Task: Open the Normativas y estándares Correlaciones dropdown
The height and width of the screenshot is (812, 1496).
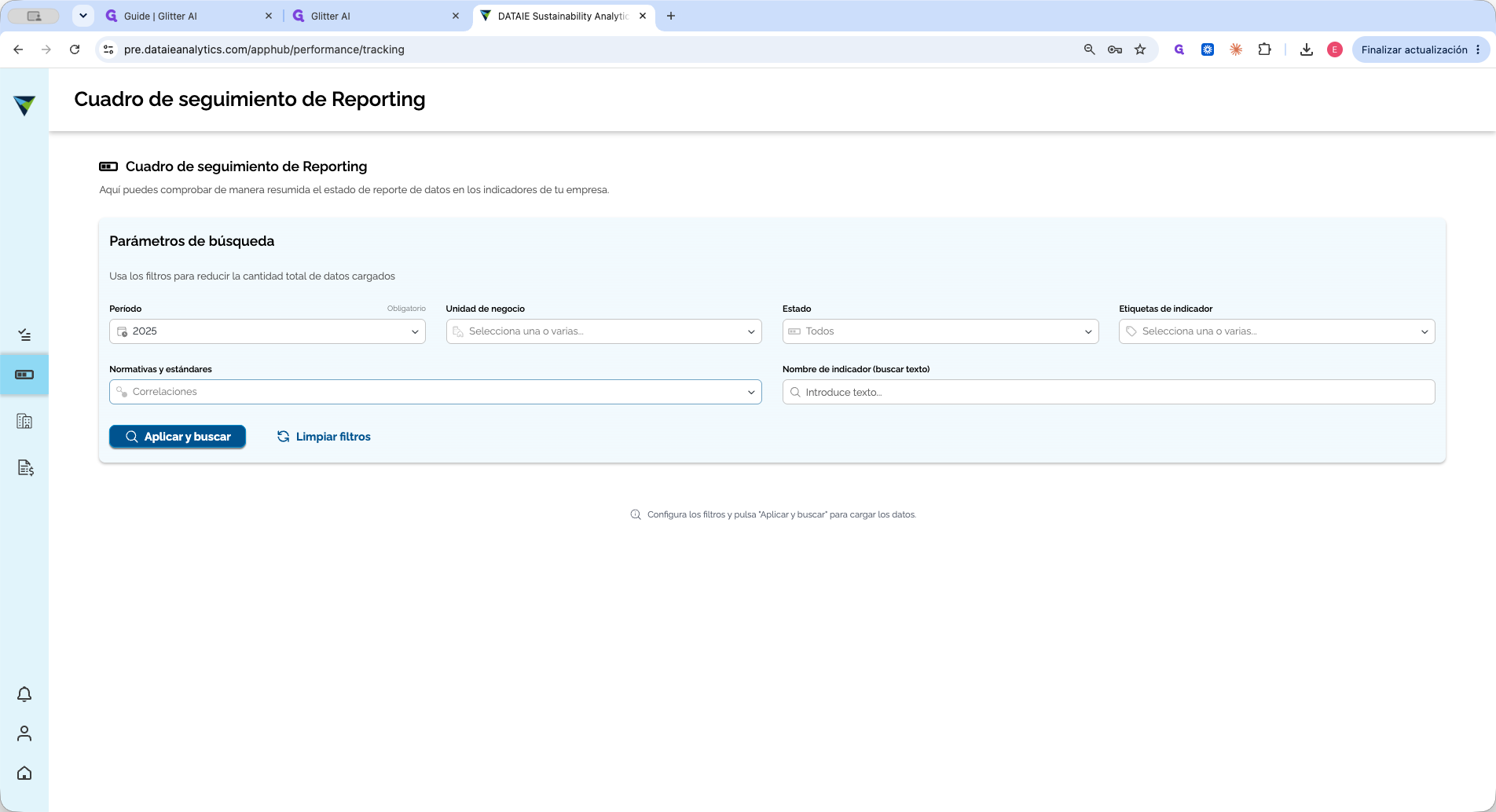Action: point(435,392)
